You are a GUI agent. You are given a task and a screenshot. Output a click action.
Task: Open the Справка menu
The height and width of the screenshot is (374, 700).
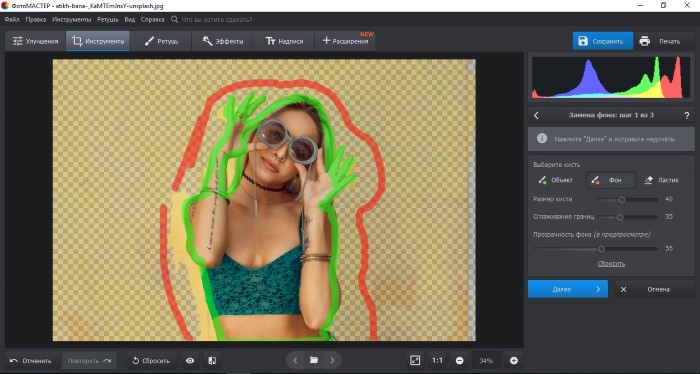(152, 20)
